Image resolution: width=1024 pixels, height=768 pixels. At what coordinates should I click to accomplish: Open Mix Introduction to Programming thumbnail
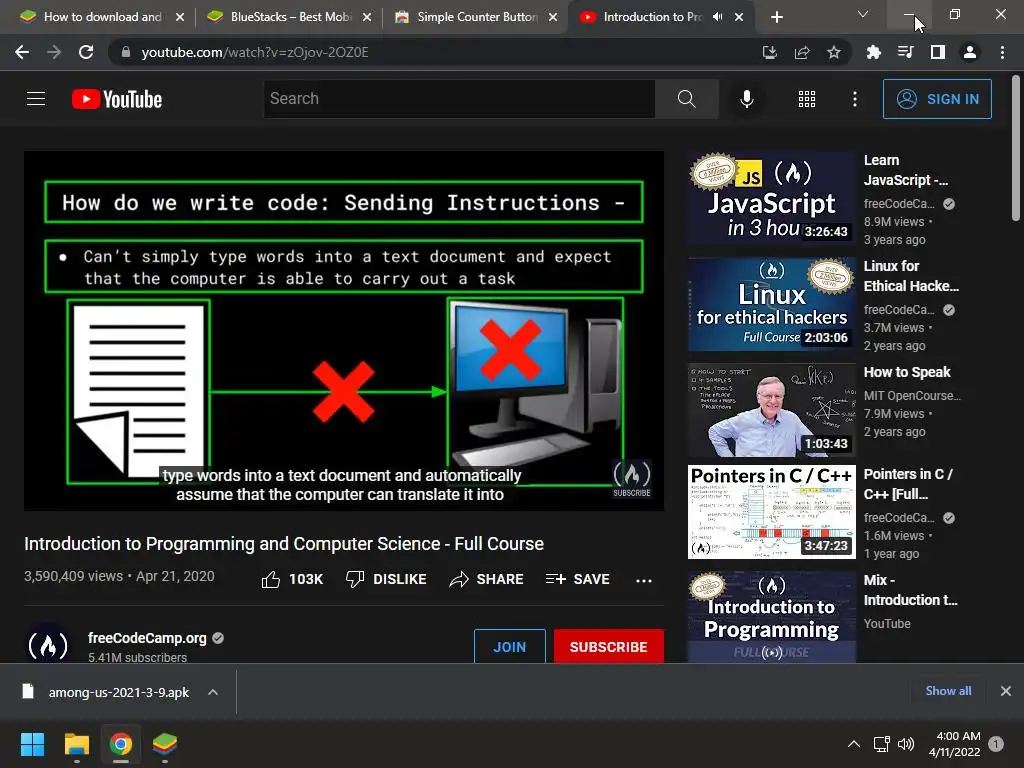coord(771,617)
